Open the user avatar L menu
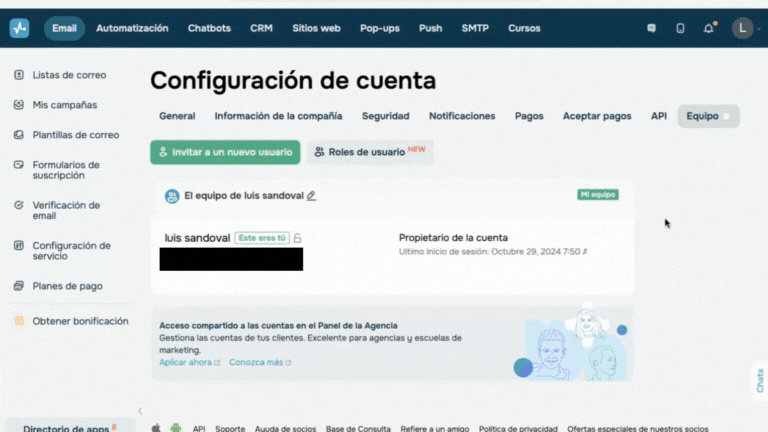 pyautogui.click(x=743, y=28)
